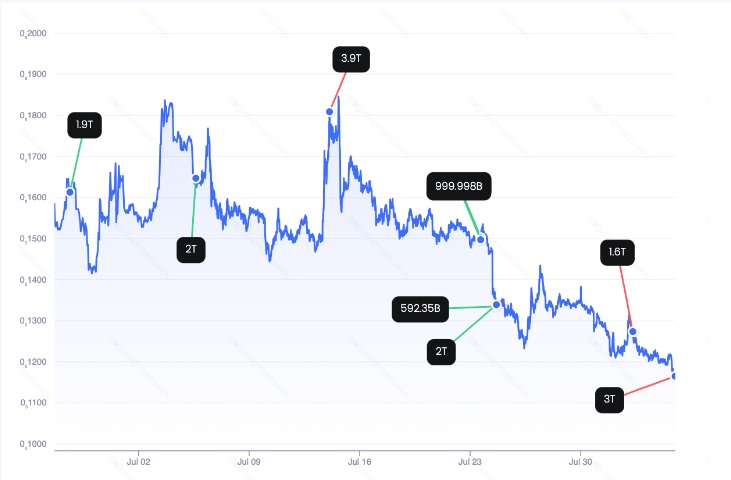
Task: Click the 1.9T annotation label
Action: tap(84, 125)
